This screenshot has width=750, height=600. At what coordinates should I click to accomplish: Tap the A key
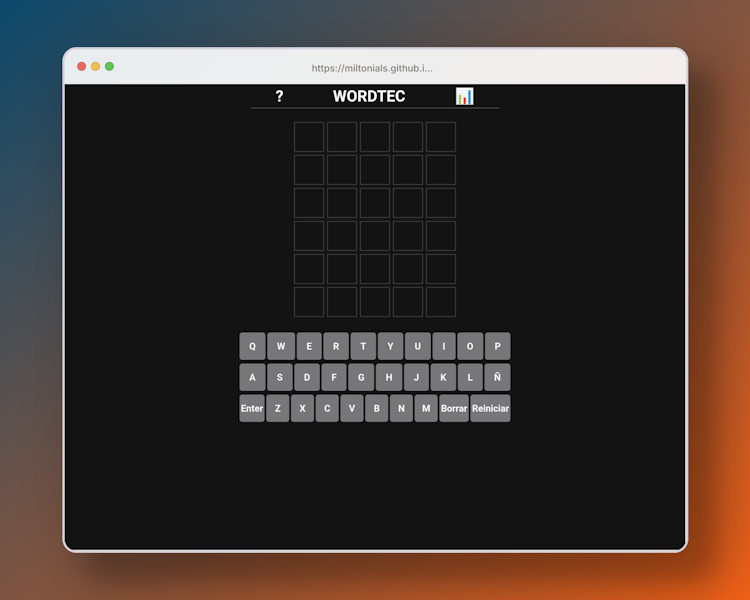[x=253, y=377]
